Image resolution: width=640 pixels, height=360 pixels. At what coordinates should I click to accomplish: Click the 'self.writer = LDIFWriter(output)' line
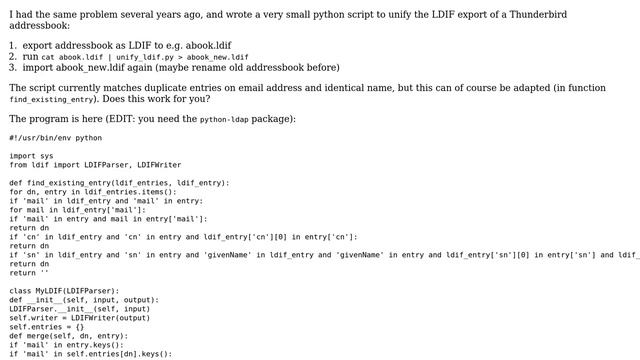pos(80,318)
